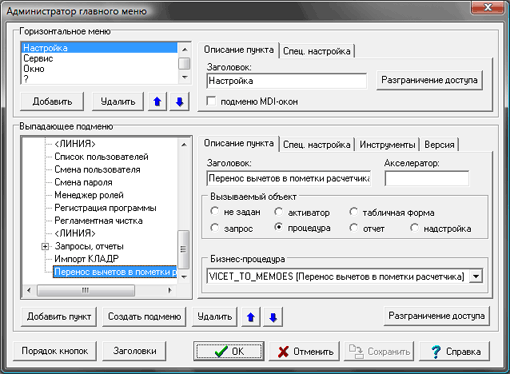Move horizontal menu item up with blue arrow
510x374 pixels.
point(157,102)
